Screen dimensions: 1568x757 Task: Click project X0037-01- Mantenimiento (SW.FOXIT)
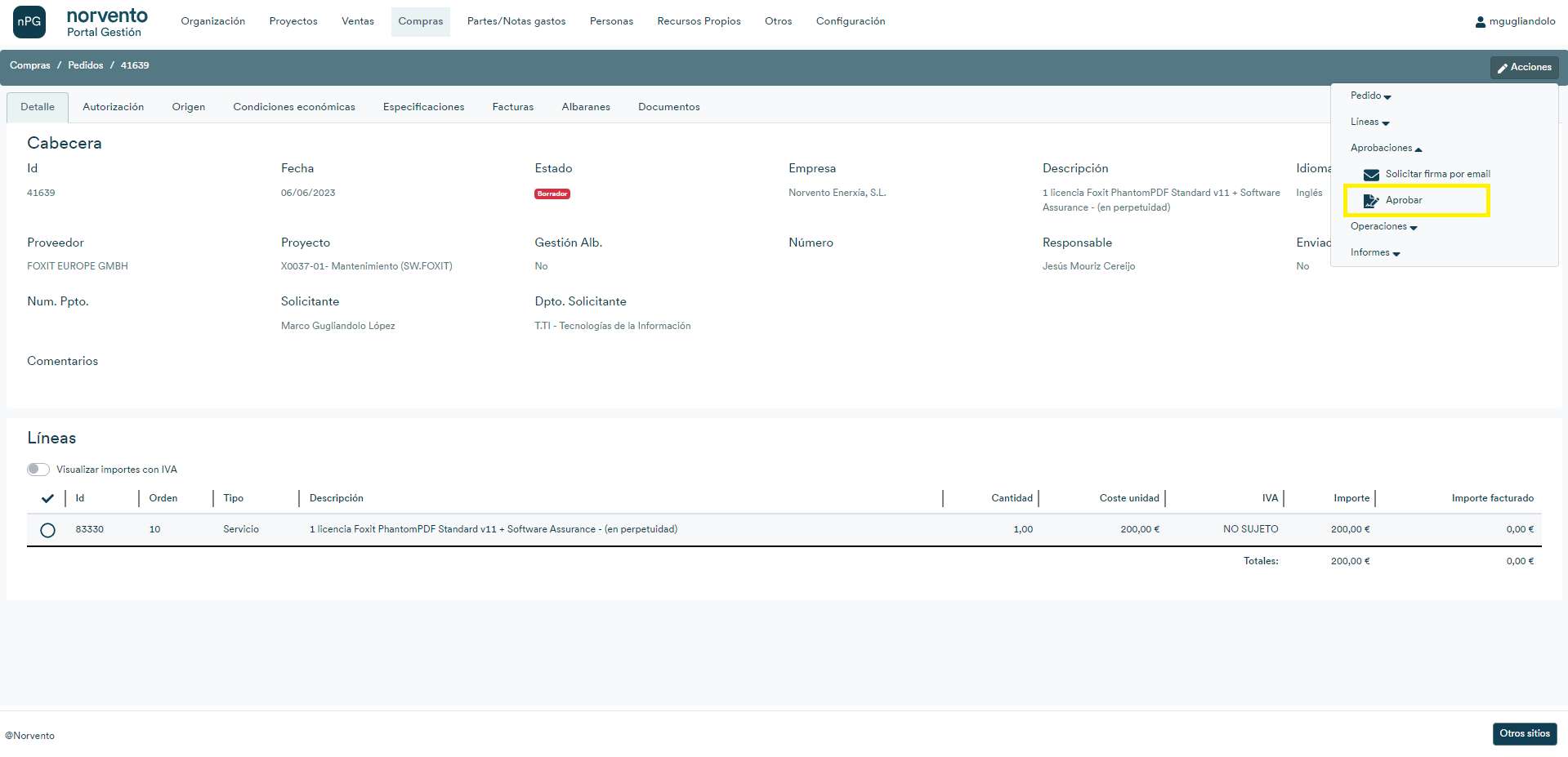(x=367, y=266)
